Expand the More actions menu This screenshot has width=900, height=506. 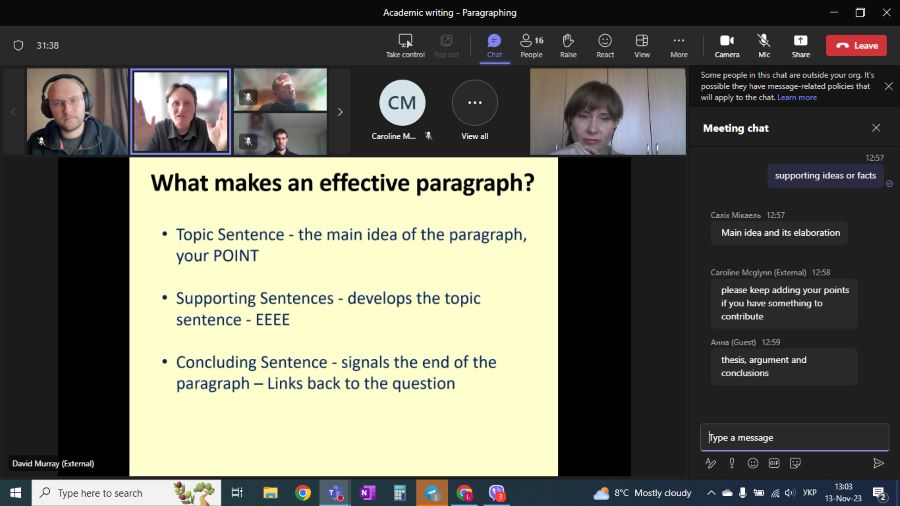point(679,45)
